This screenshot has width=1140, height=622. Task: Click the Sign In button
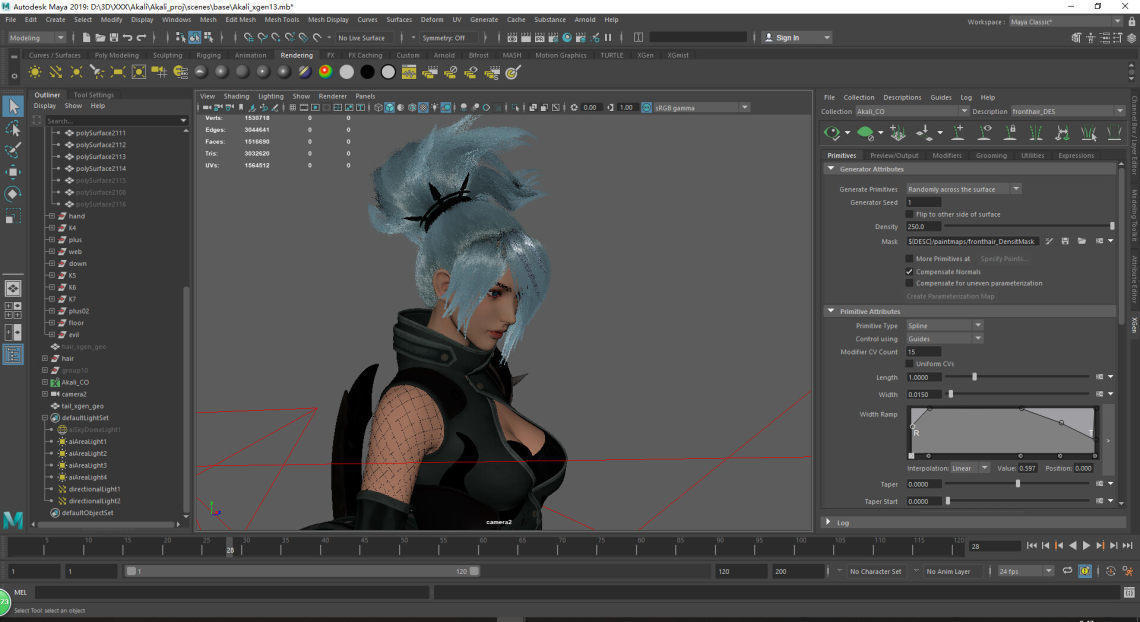coord(796,38)
